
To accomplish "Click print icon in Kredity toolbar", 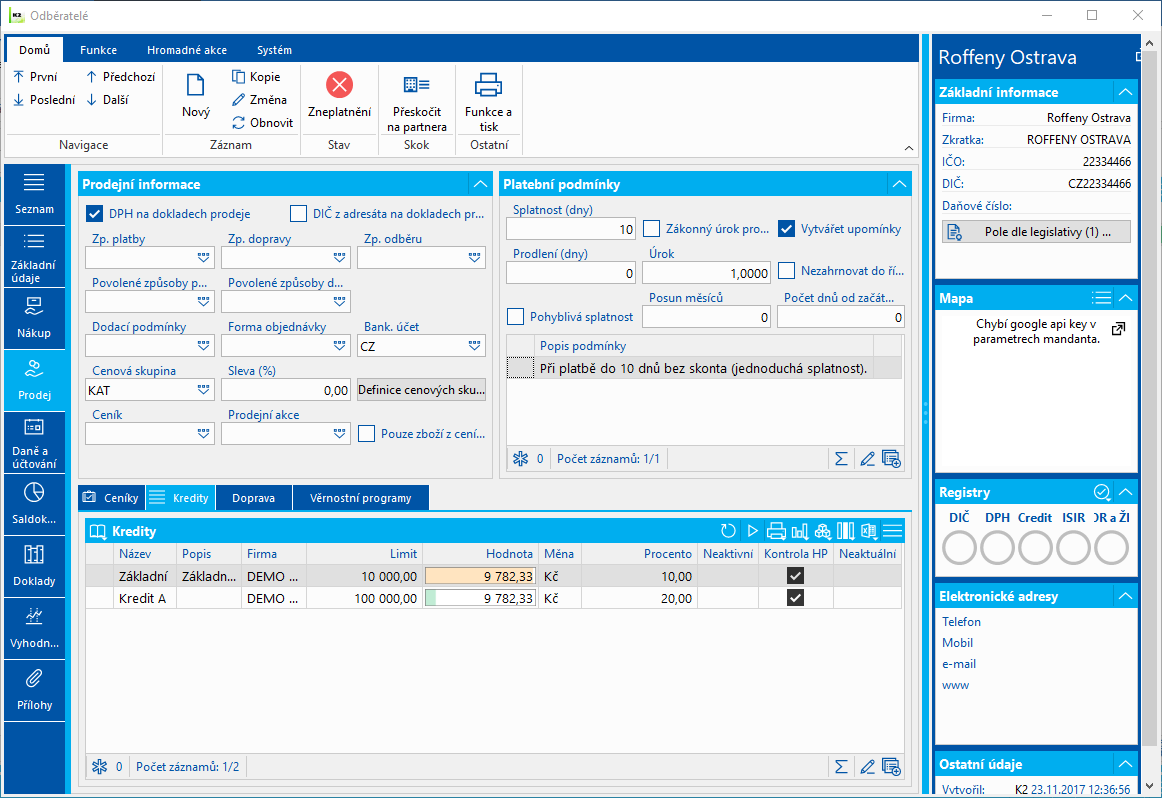I will [776, 531].
